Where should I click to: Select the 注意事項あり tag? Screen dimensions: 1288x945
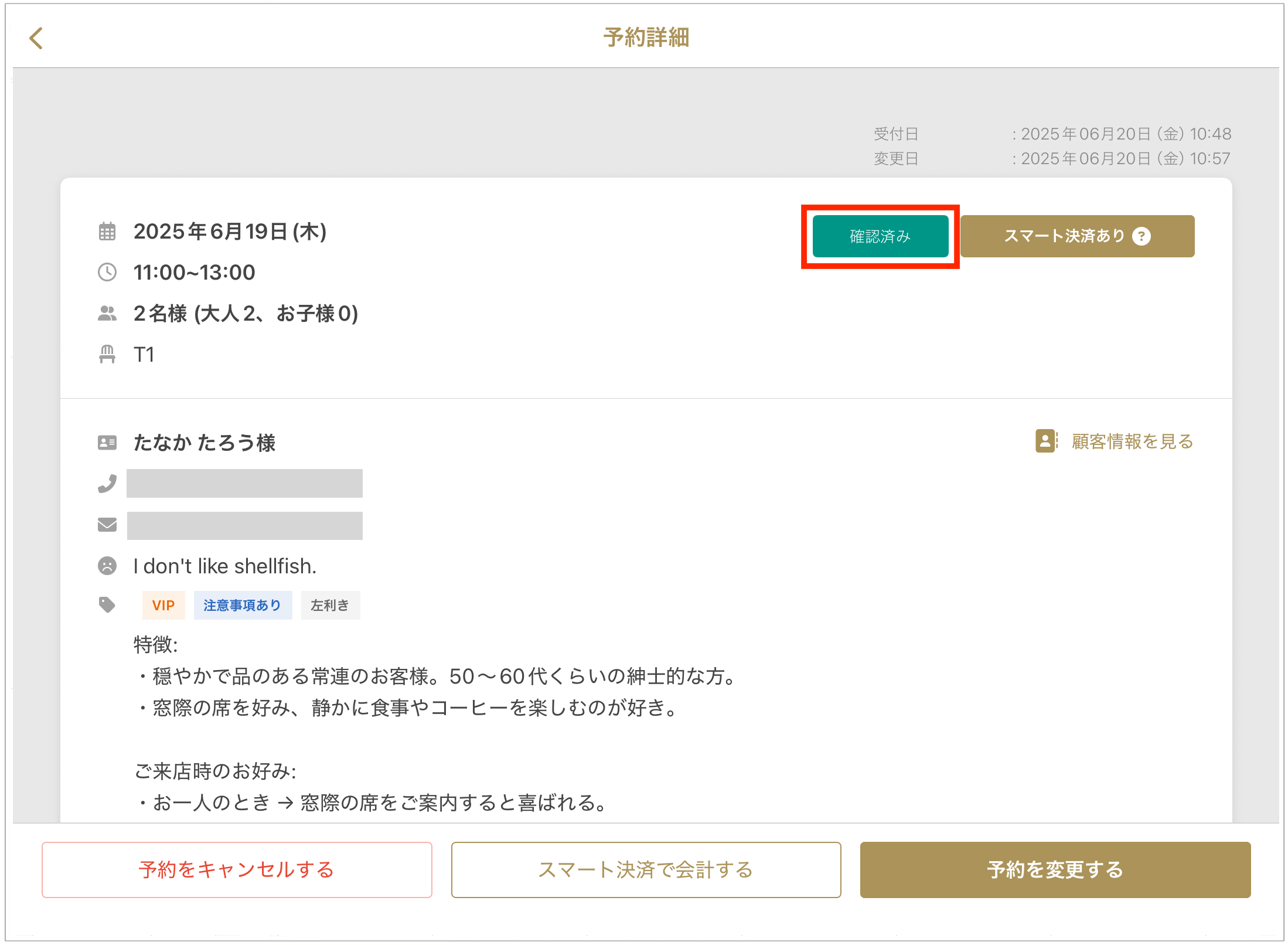pyautogui.click(x=243, y=606)
